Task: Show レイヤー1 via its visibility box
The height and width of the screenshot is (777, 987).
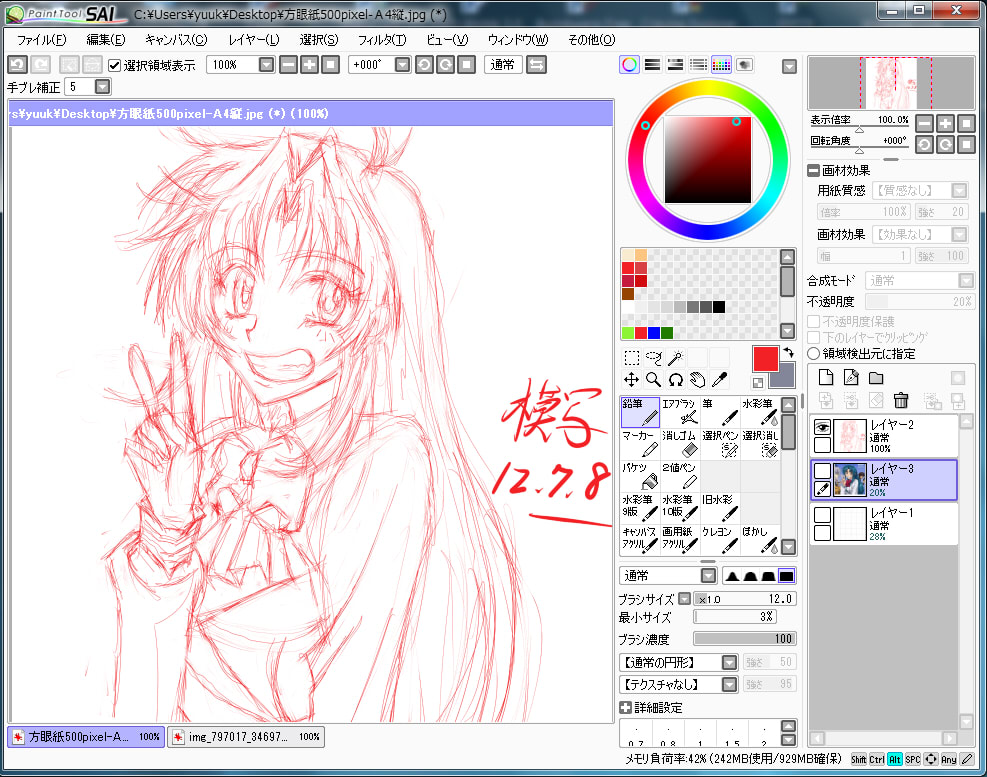Action: 822,515
